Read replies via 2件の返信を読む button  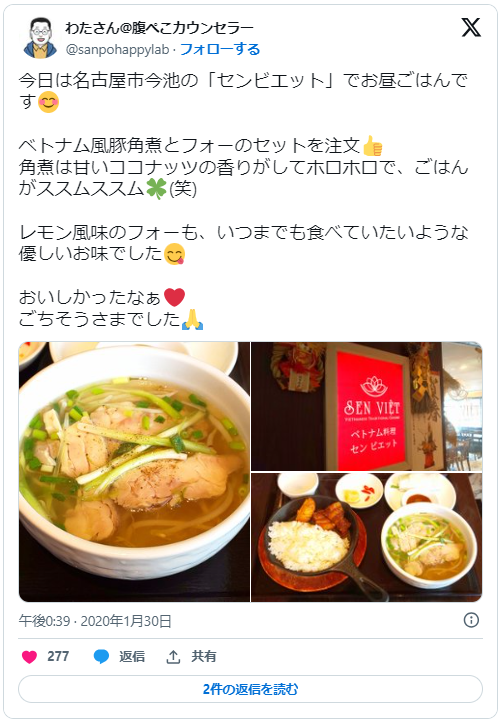(250, 689)
